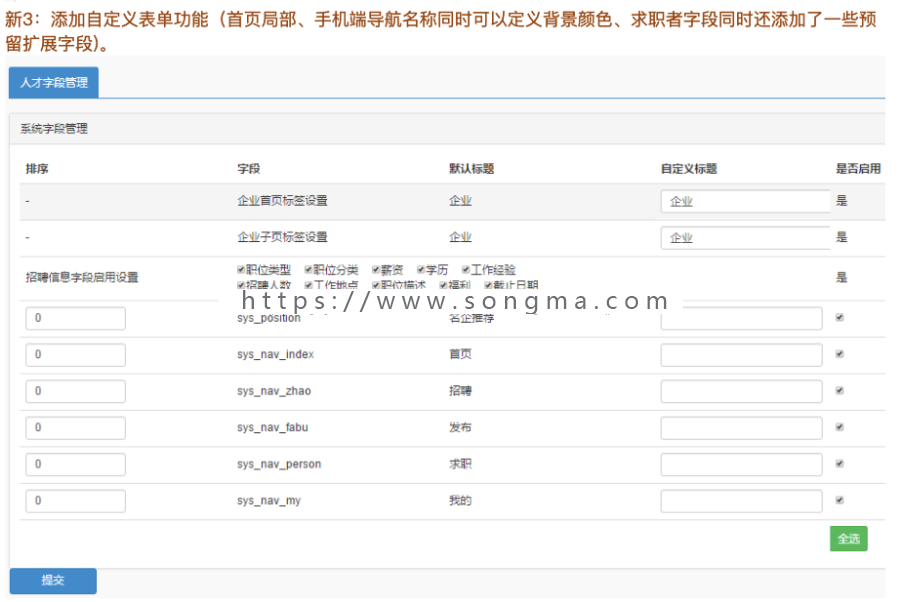900x602 pixels.
Task: Toggle enable checkbox for sys_position row
Action: tap(840, 317)
